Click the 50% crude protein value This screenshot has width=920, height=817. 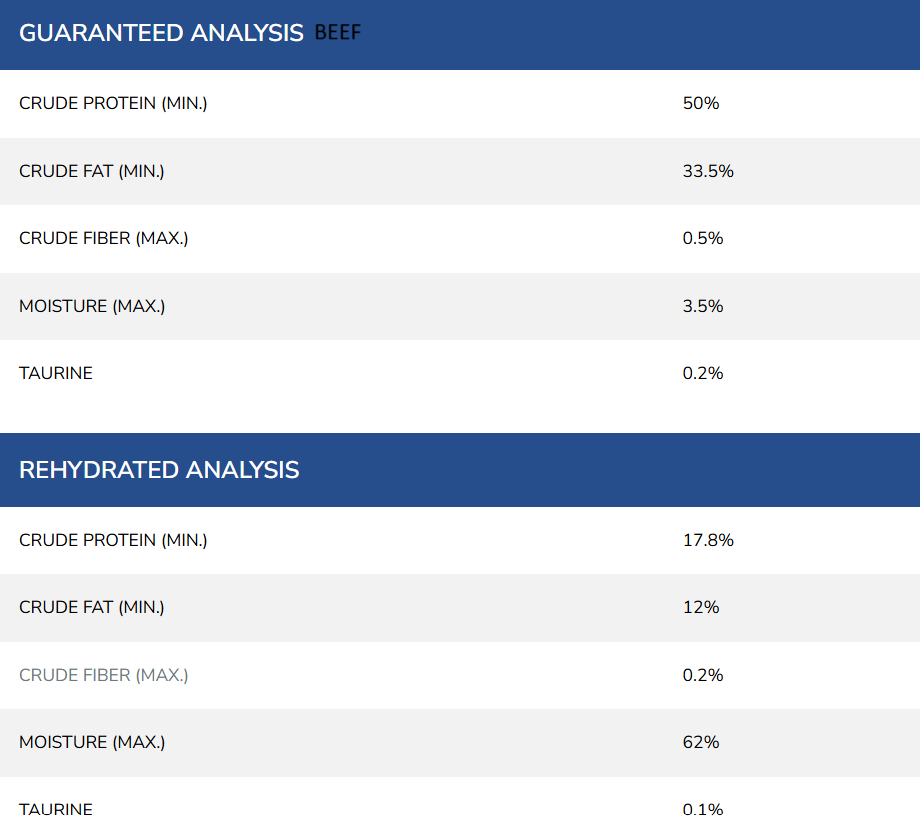click(x=701, y=103)
